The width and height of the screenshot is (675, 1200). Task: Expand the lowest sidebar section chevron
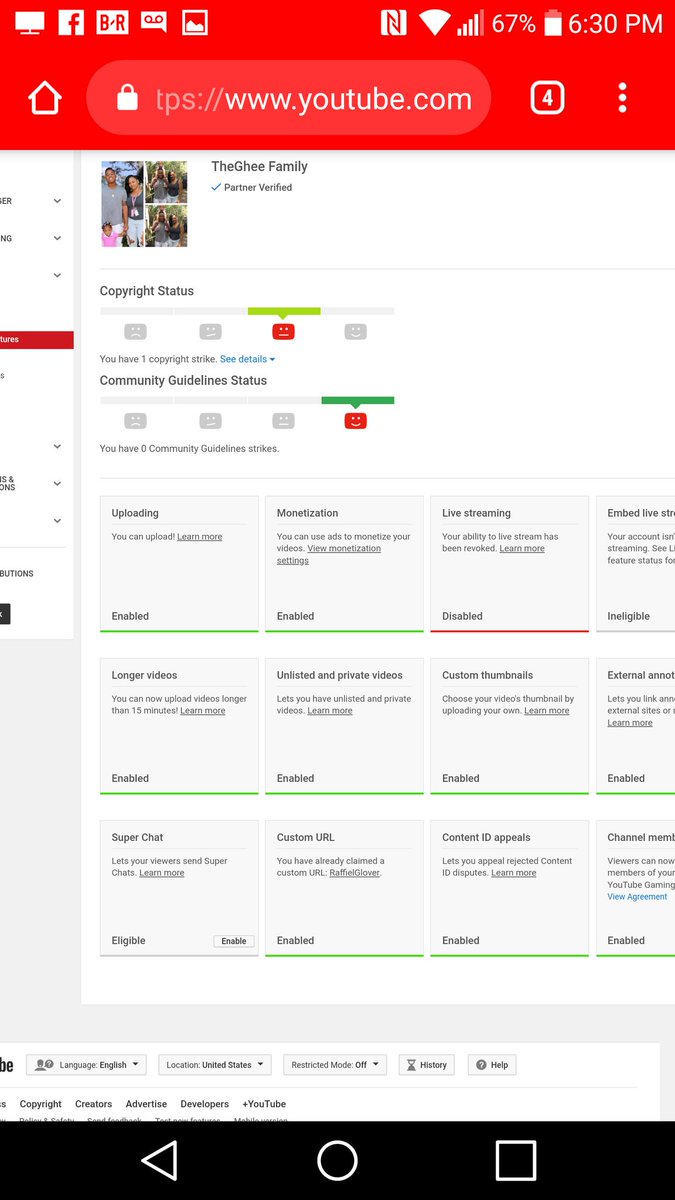click(x=57, y=520)
